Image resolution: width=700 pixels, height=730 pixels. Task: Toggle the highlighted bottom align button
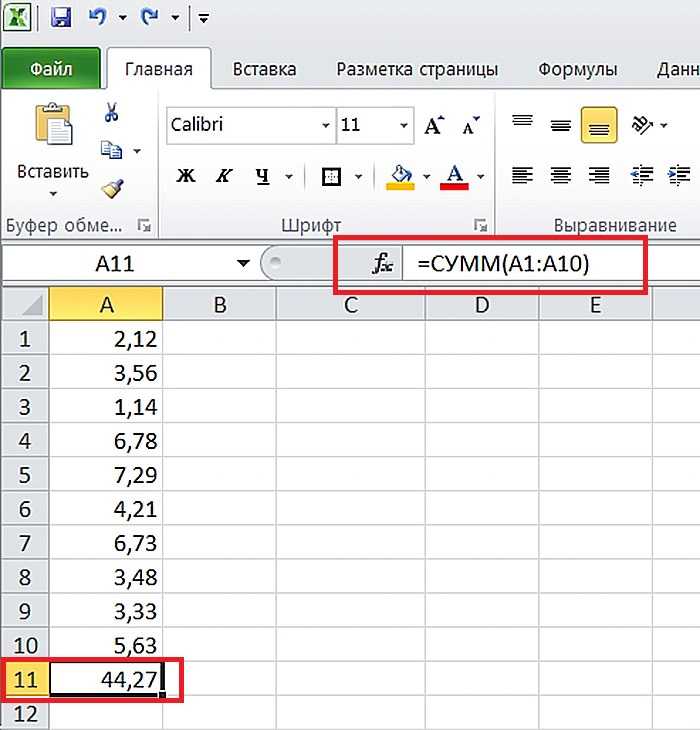coord(599,125)
